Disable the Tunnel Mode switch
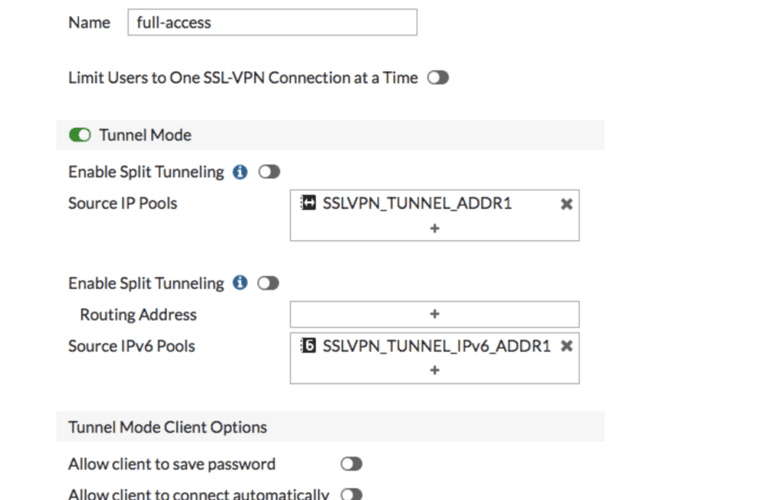 click(x=80, y=135)
